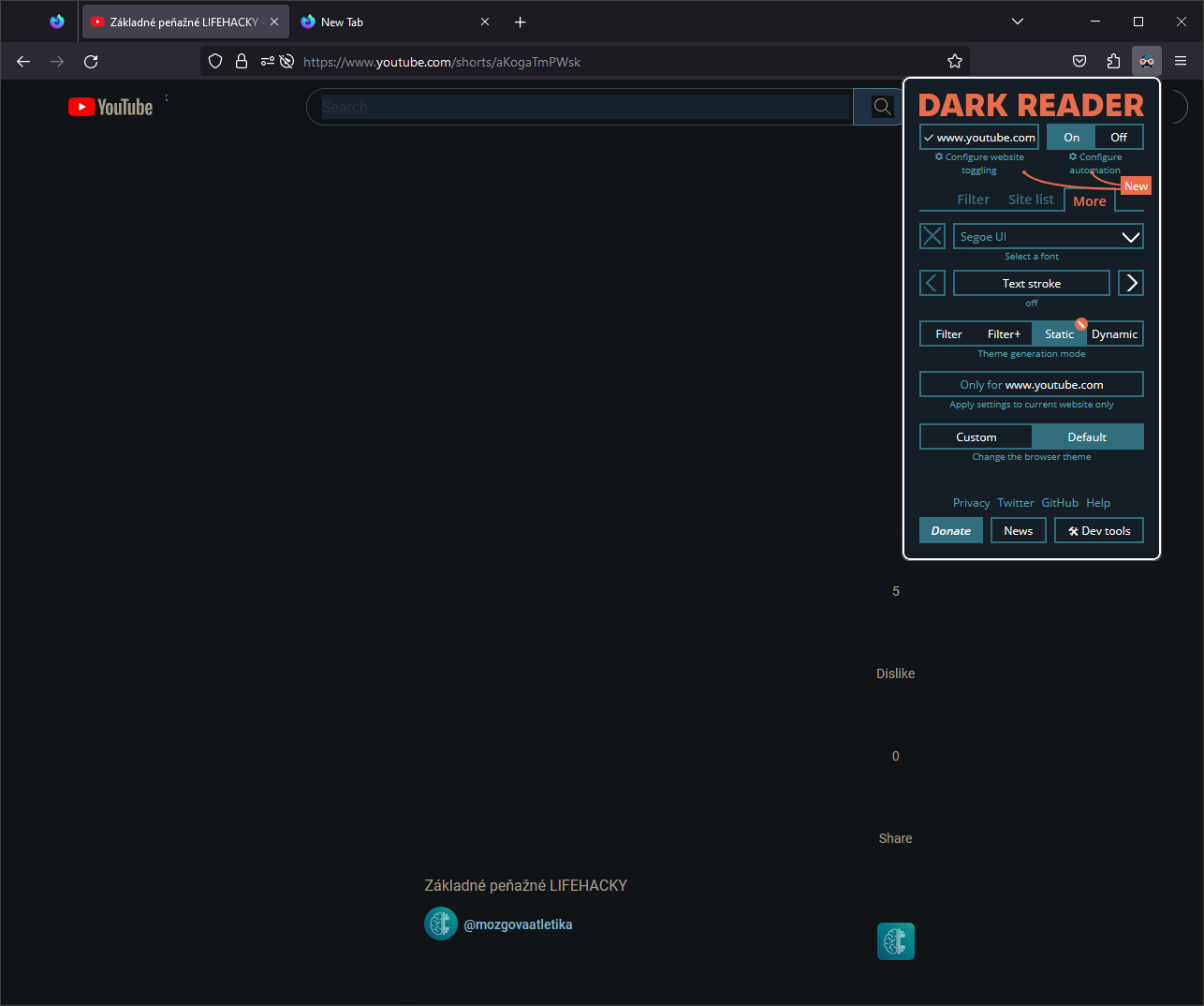Viewport: 1204px width, 1006px height.
Task: Increase Text stroke with the right arrow
Action: coord(1130,282)
